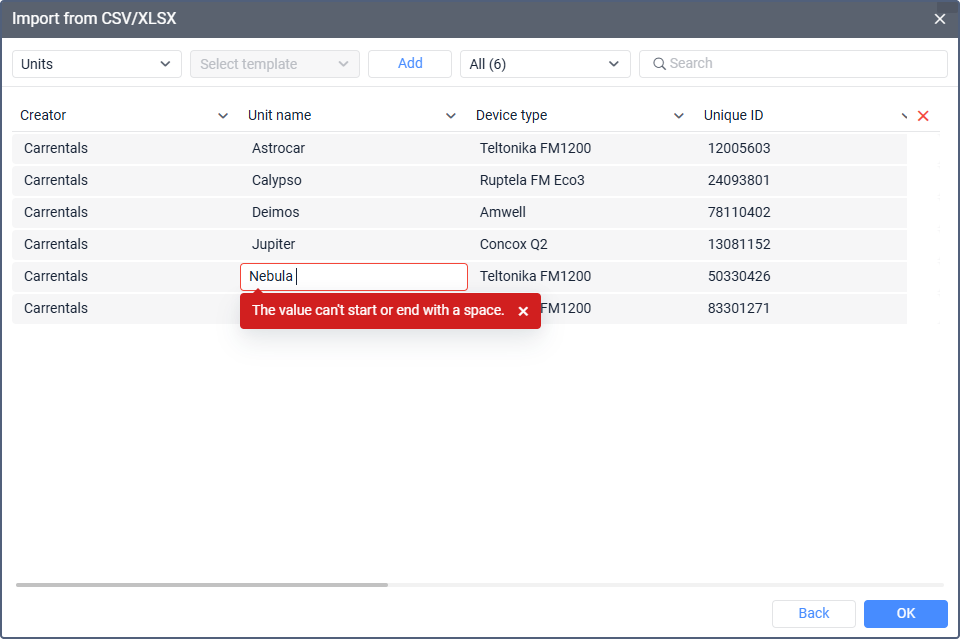The image size is (960, 639).
Task: Go back with the Back button
Action: (813, 613)
